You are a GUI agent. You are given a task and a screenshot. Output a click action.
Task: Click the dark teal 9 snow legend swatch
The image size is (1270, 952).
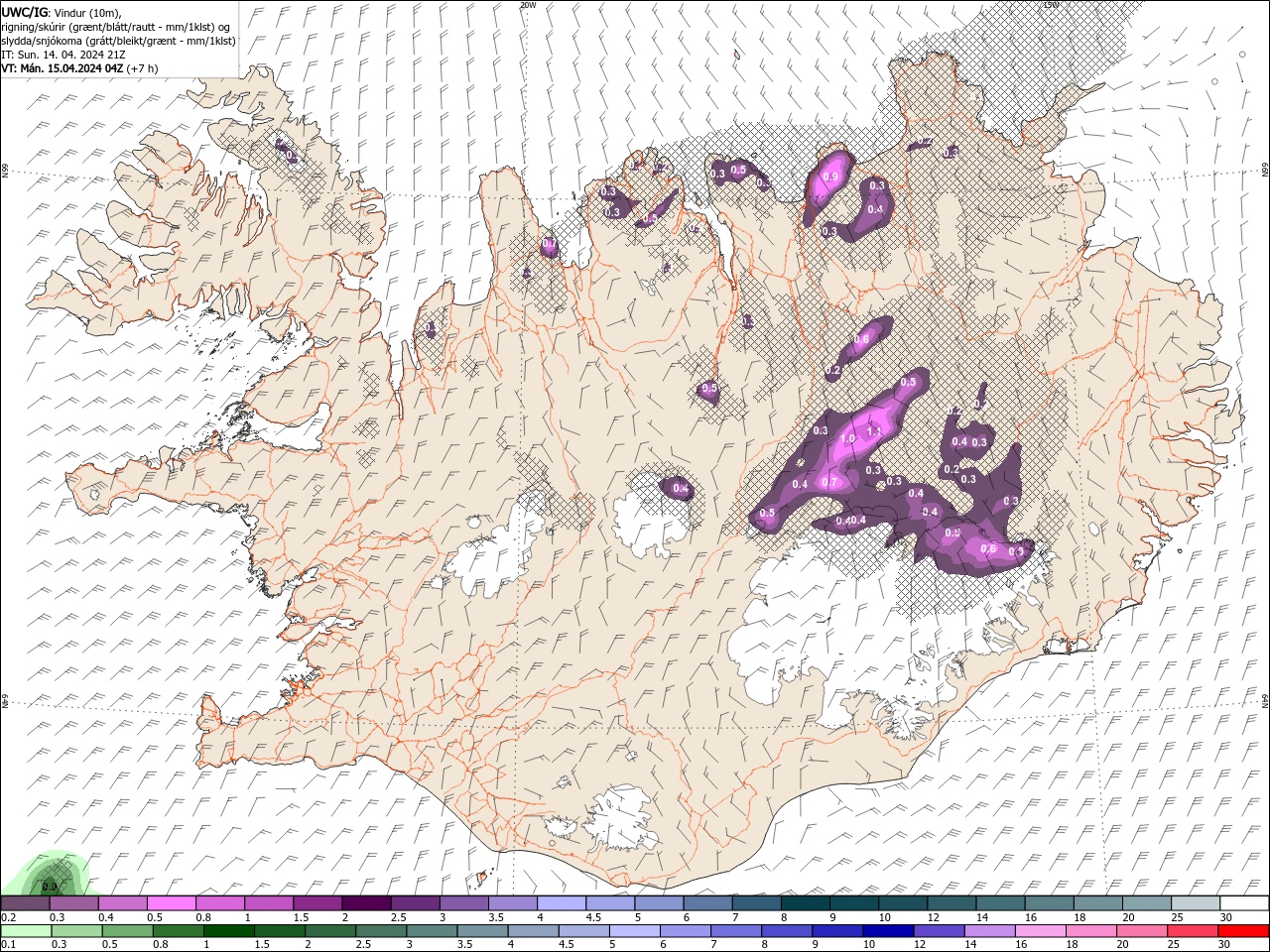[x=854, y=902]
